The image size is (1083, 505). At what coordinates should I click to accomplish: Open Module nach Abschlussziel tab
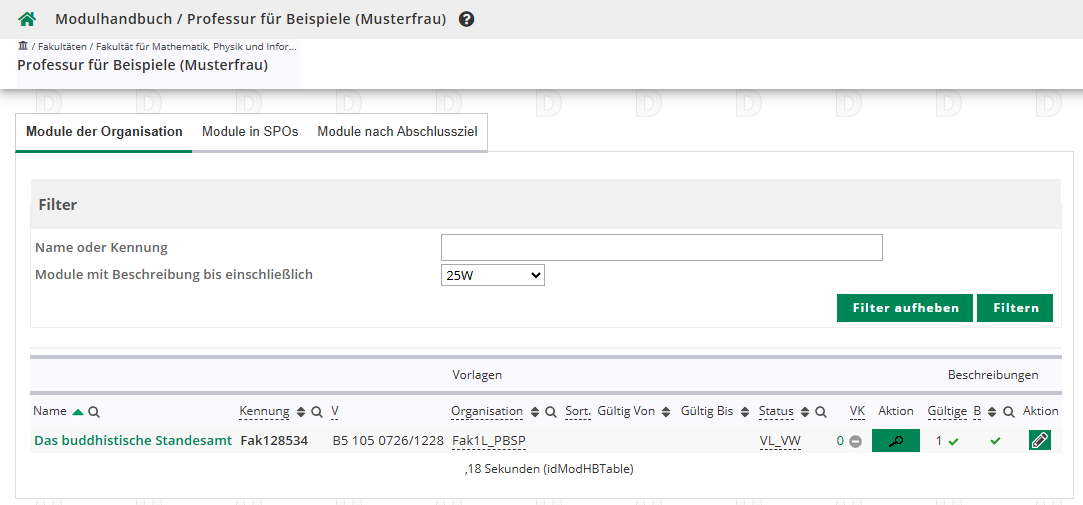pyautogui.click(x=397, y=132)
